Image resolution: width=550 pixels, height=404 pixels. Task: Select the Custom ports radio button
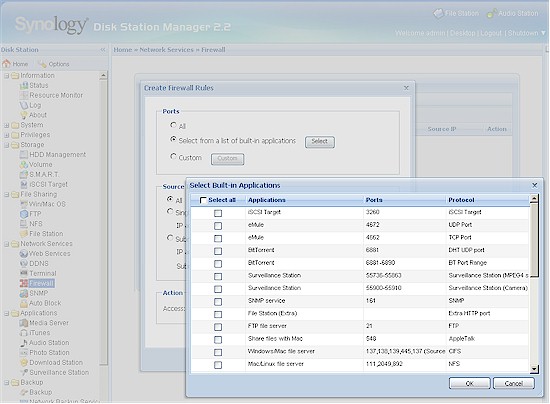173,156
